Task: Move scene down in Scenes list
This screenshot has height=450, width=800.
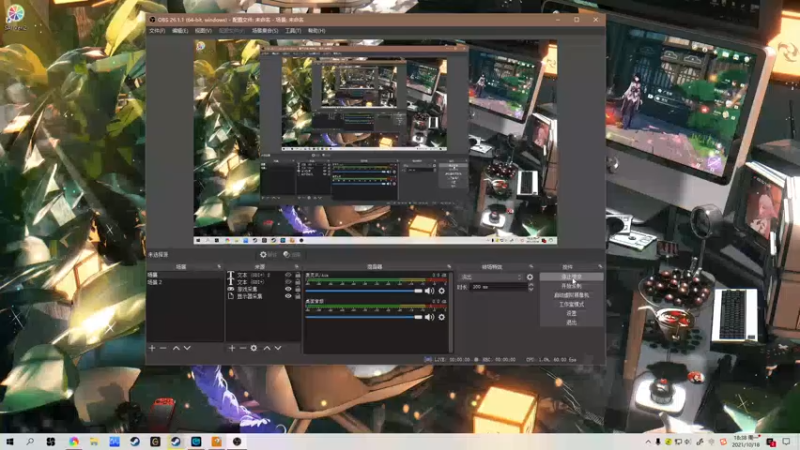Action: pos(187,348)
